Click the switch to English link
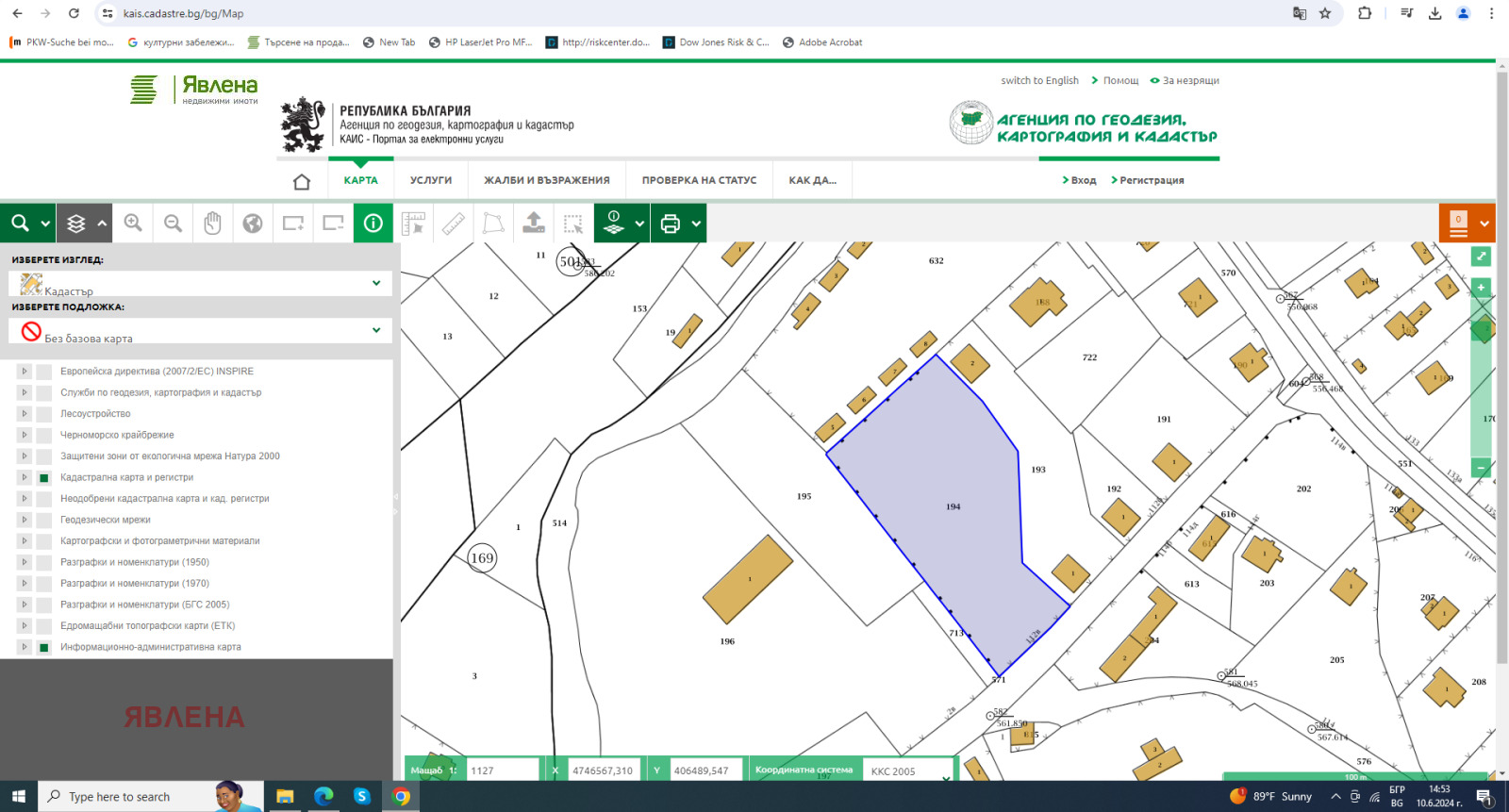This screenshot has width=1509, height=812. click(x=1039, y=81)
